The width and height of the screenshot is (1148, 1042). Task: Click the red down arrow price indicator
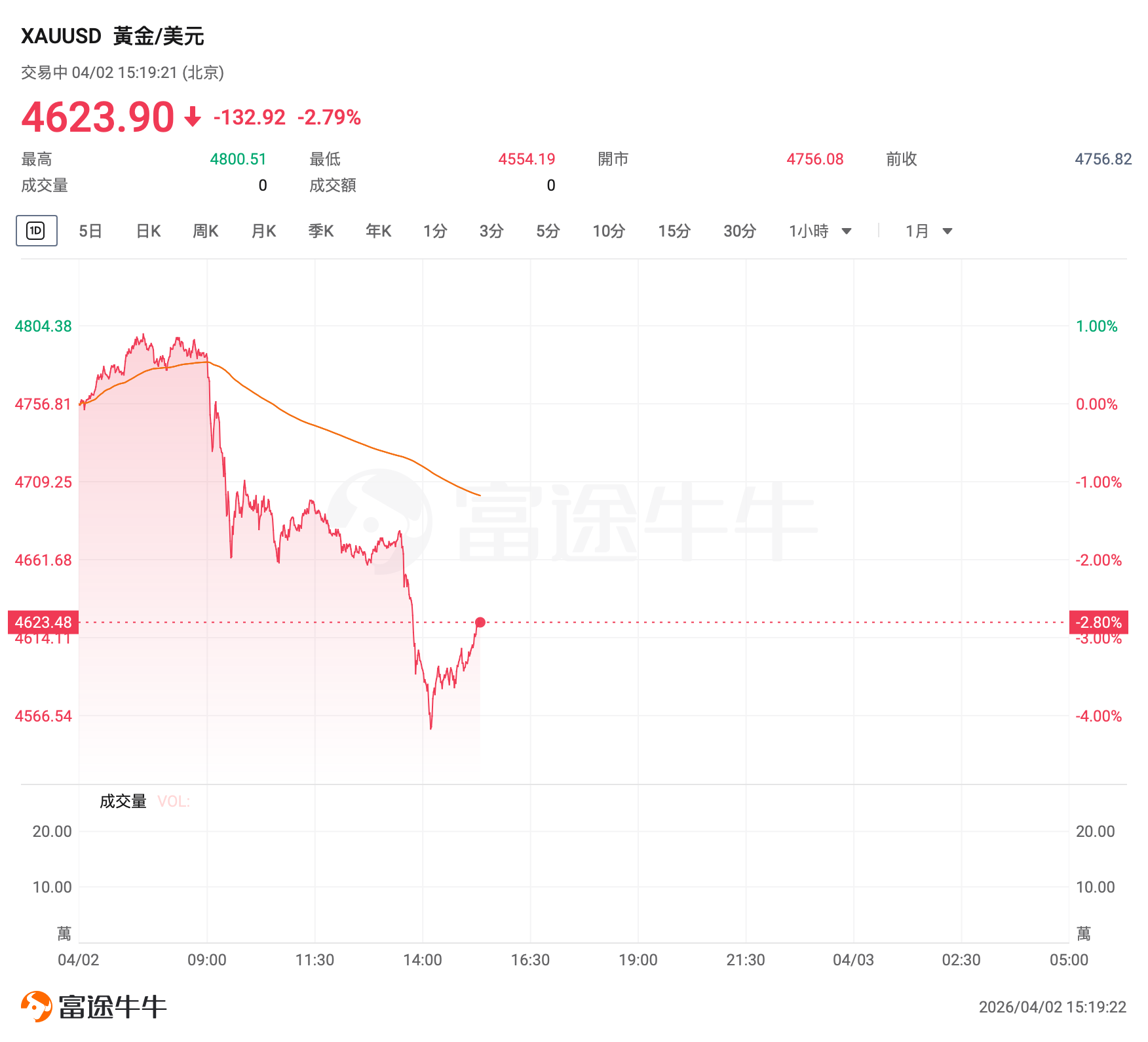193,117
